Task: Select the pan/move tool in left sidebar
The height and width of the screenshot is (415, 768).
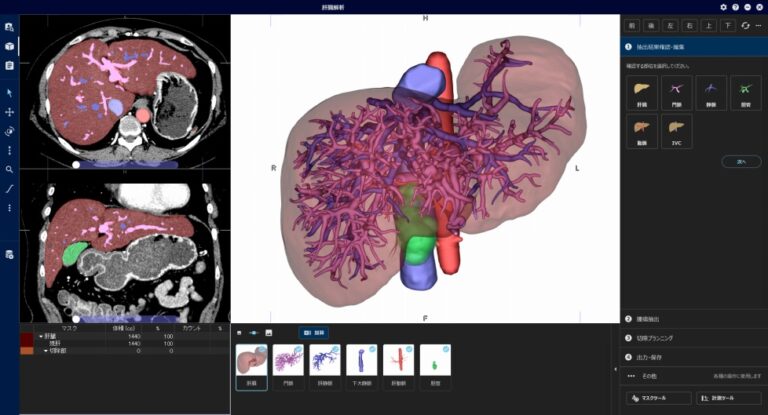Action: (9, 112)
